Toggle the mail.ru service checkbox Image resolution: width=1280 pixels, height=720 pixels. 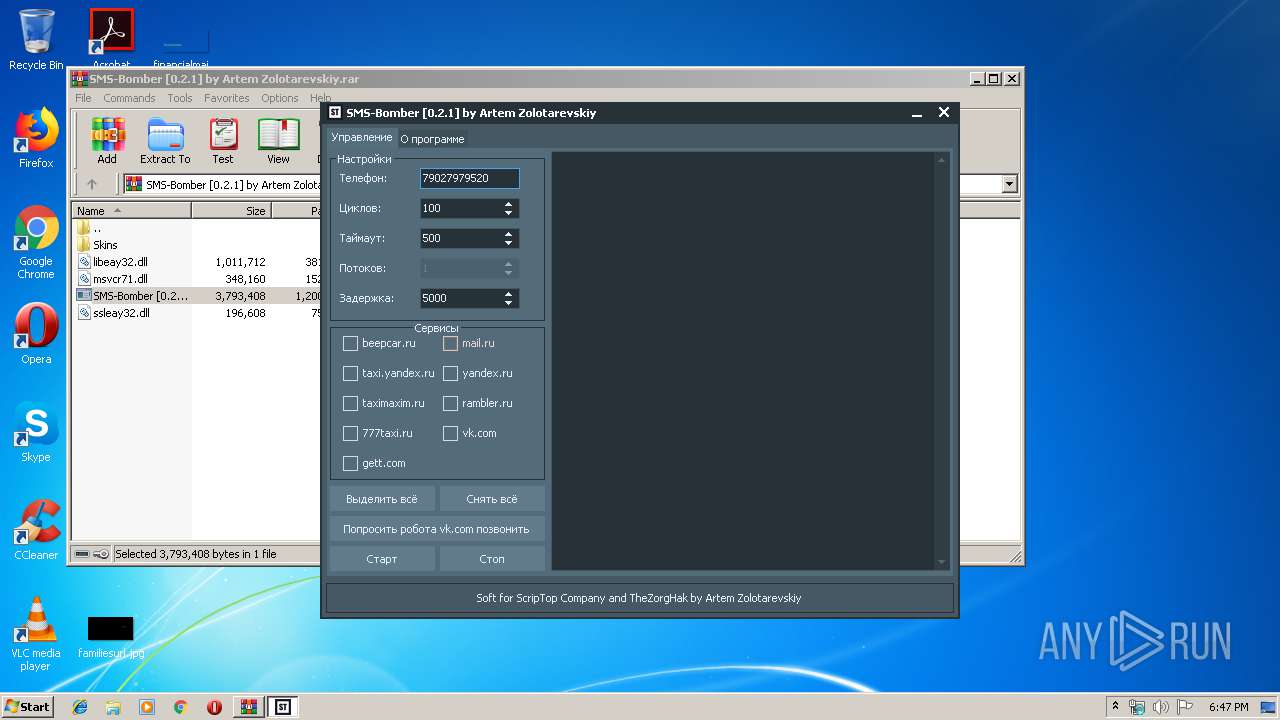click(x=450, y=343)
